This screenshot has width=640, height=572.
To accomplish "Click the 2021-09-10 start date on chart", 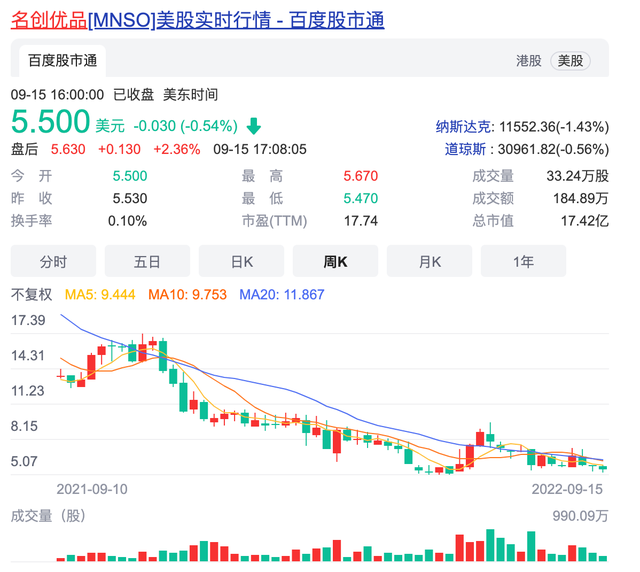I will pos(92,490).
